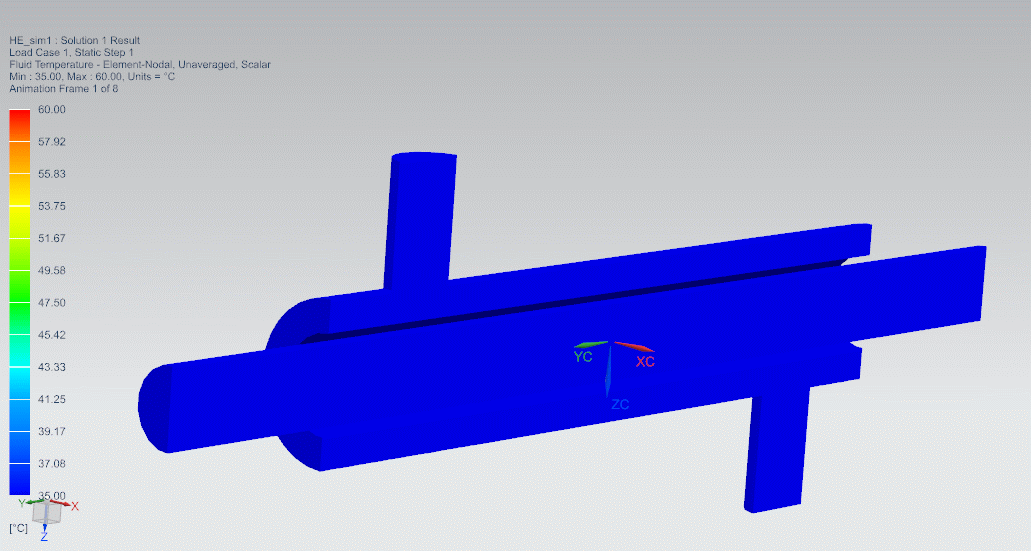
Task: Click the legend value 51.67
Action: (51, 238)
